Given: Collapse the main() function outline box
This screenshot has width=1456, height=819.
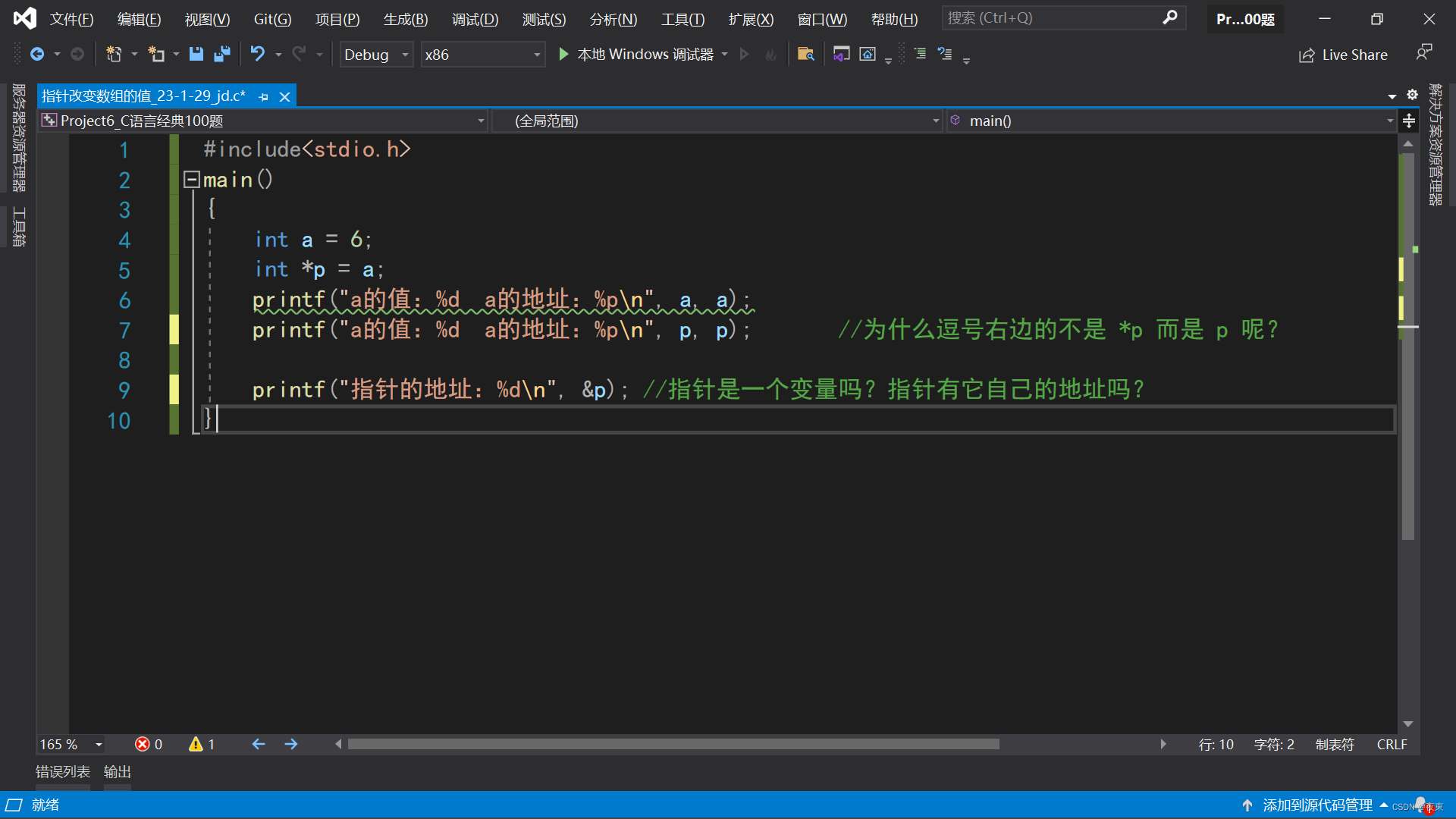Looking at the screenshot, I should pos(191,180).
